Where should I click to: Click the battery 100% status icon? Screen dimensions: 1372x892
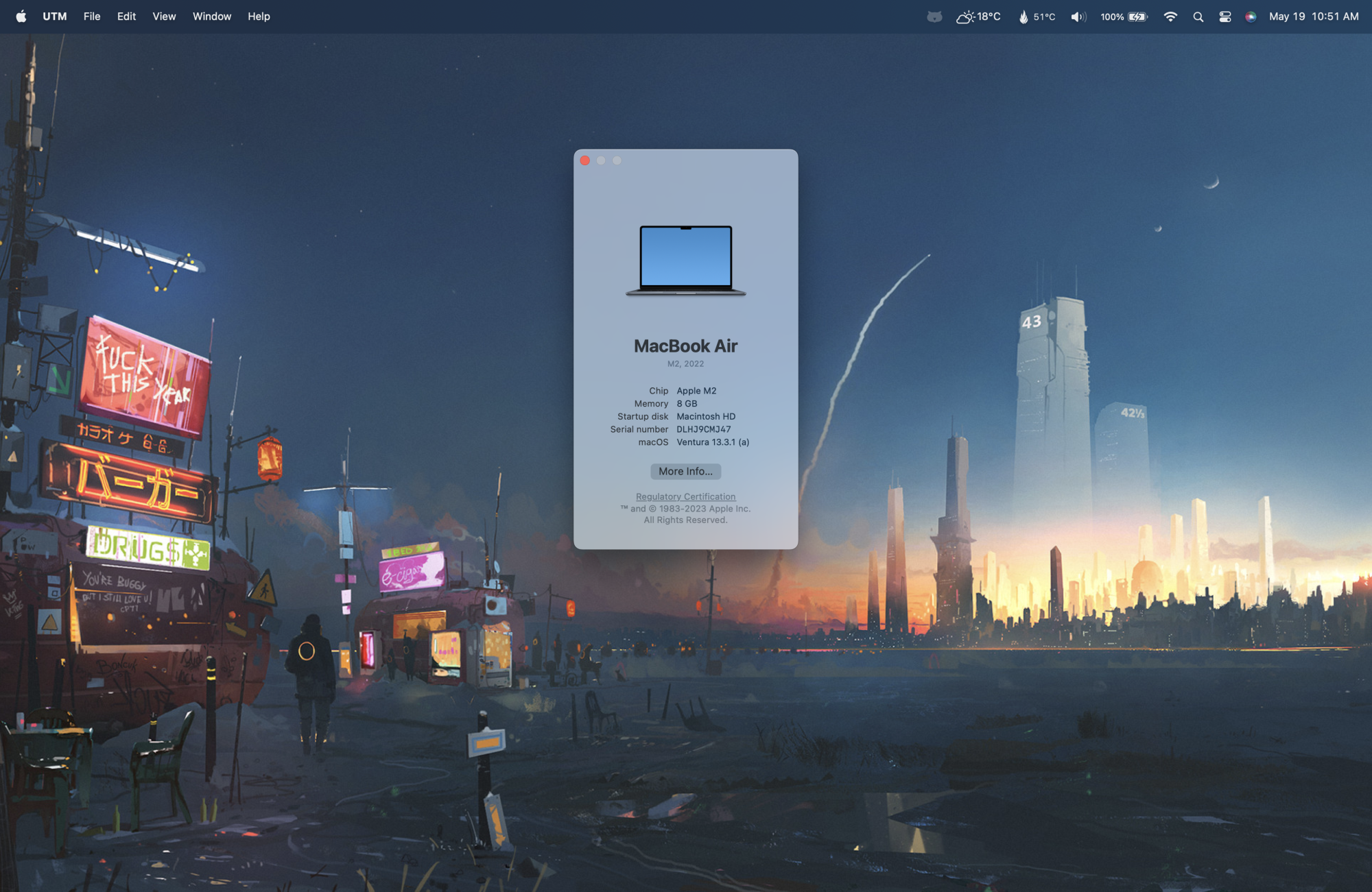[x=1124, y=16]
